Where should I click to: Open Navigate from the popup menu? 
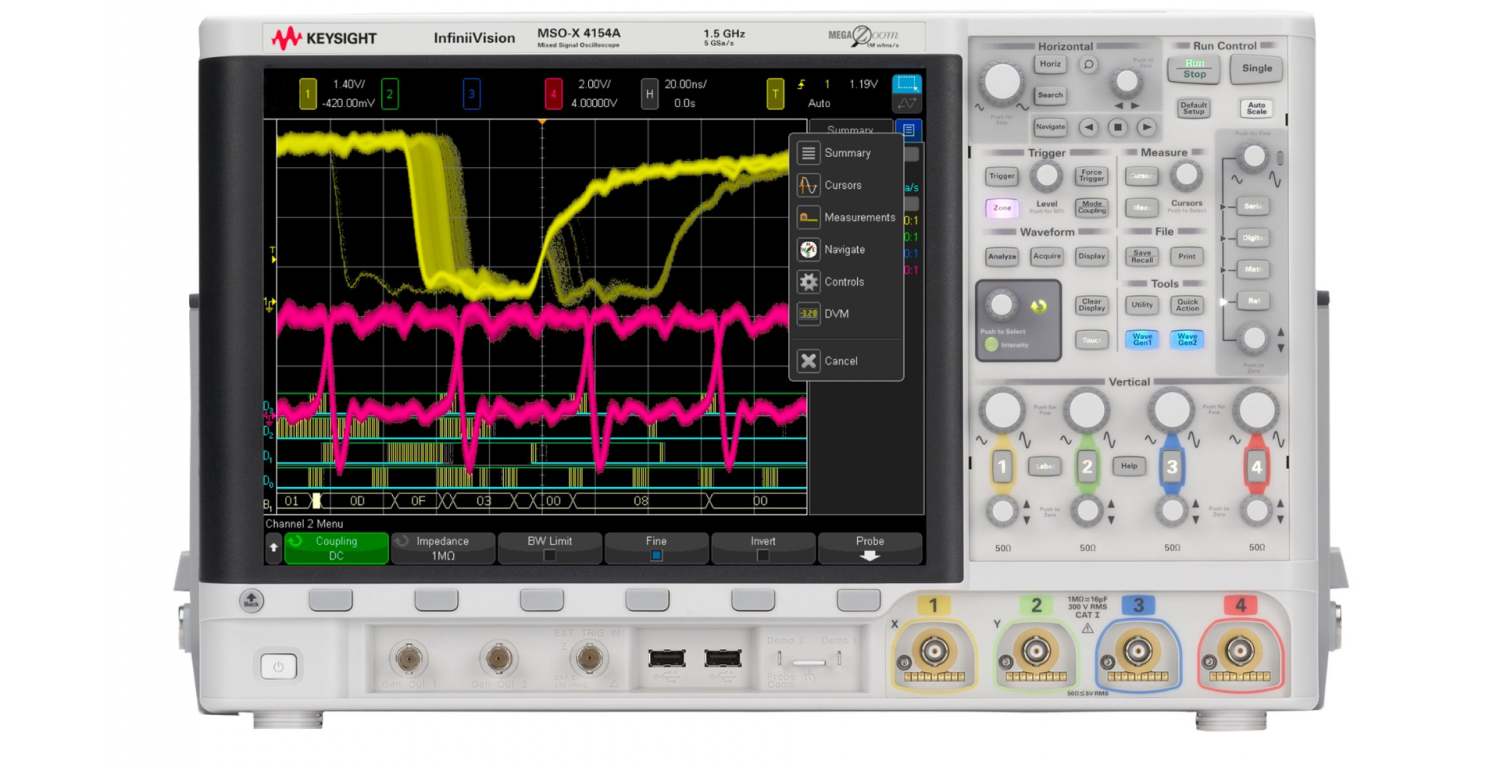[846, 249]
